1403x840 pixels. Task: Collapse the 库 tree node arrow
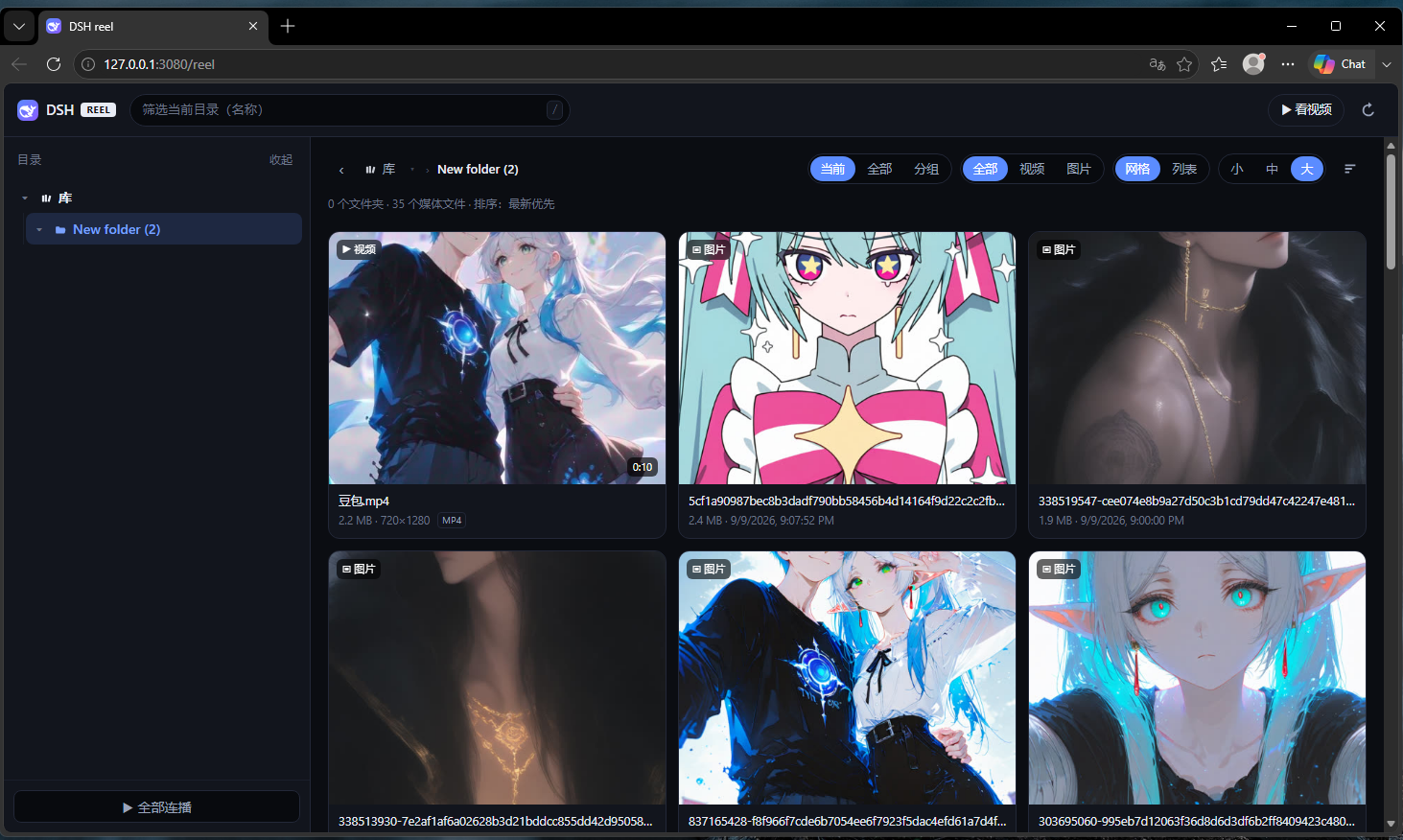pyautogui.click(x=25, y=198)
